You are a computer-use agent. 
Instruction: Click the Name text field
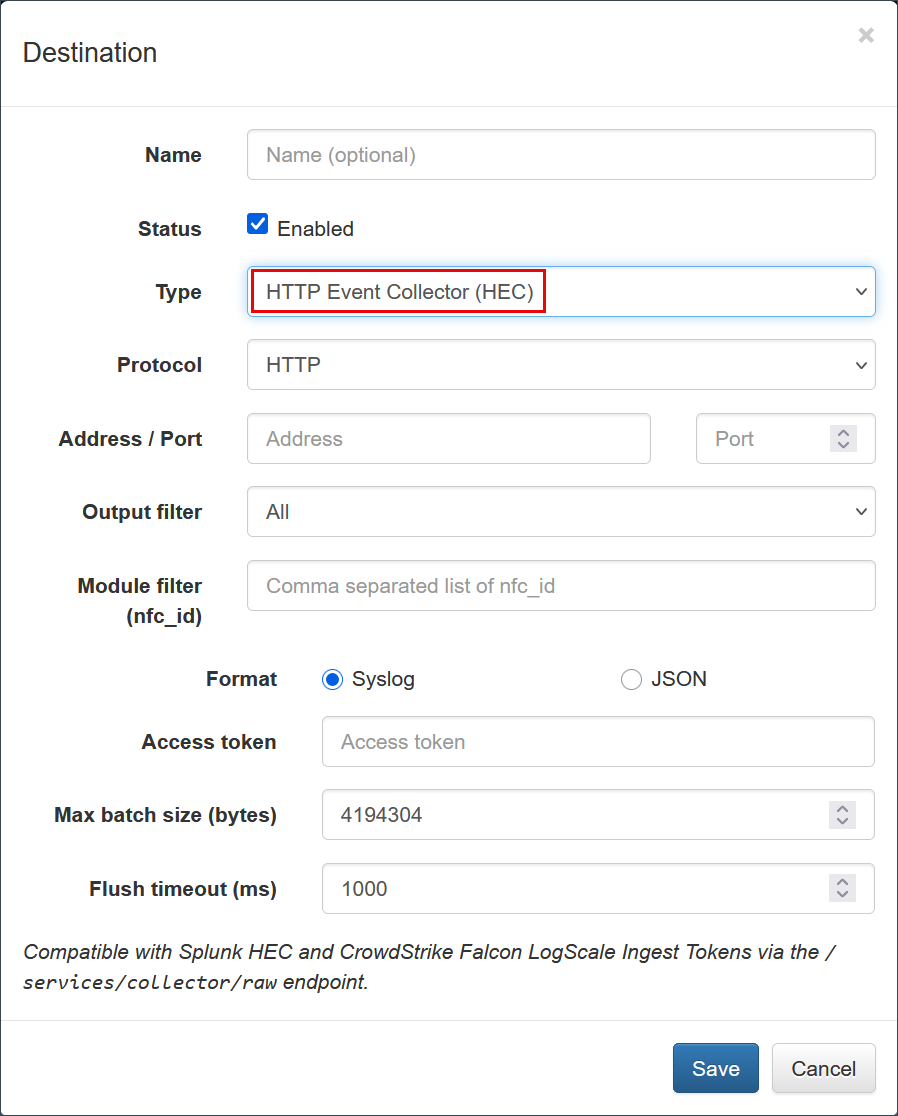(560, 155)
